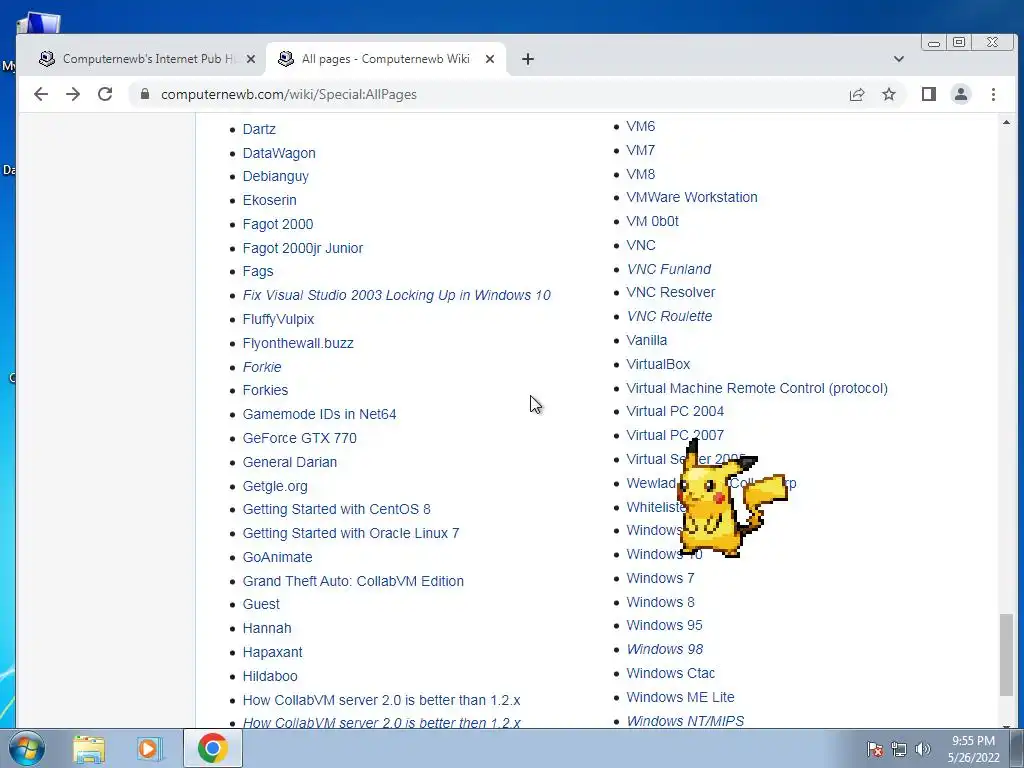Open the DataWagon link
Screen dimensions: 1024x768
[279, 153]
